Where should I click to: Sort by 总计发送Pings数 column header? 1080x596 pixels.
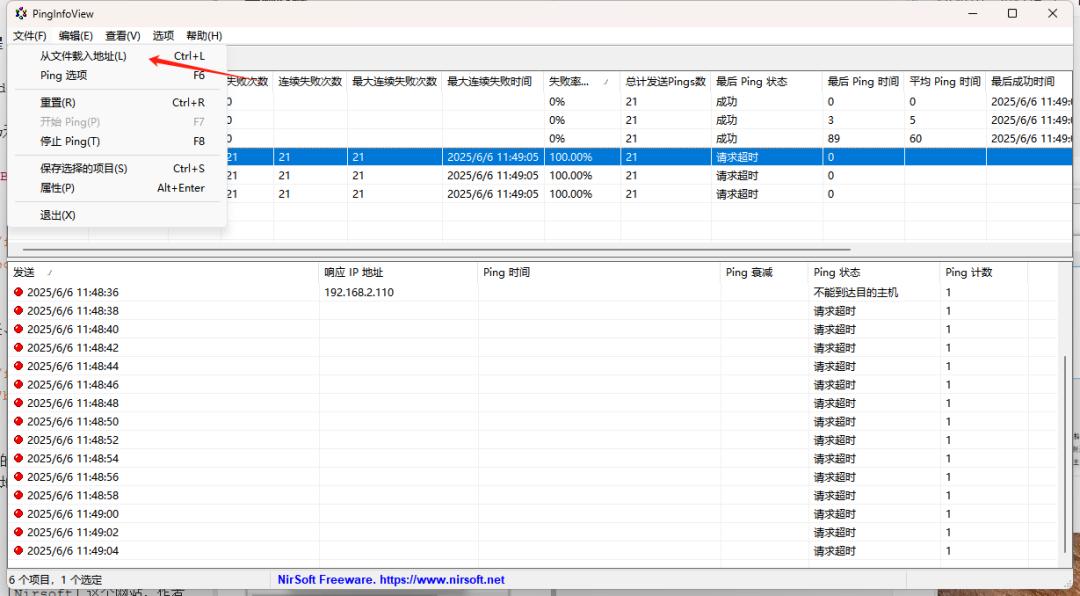[665, 81]
